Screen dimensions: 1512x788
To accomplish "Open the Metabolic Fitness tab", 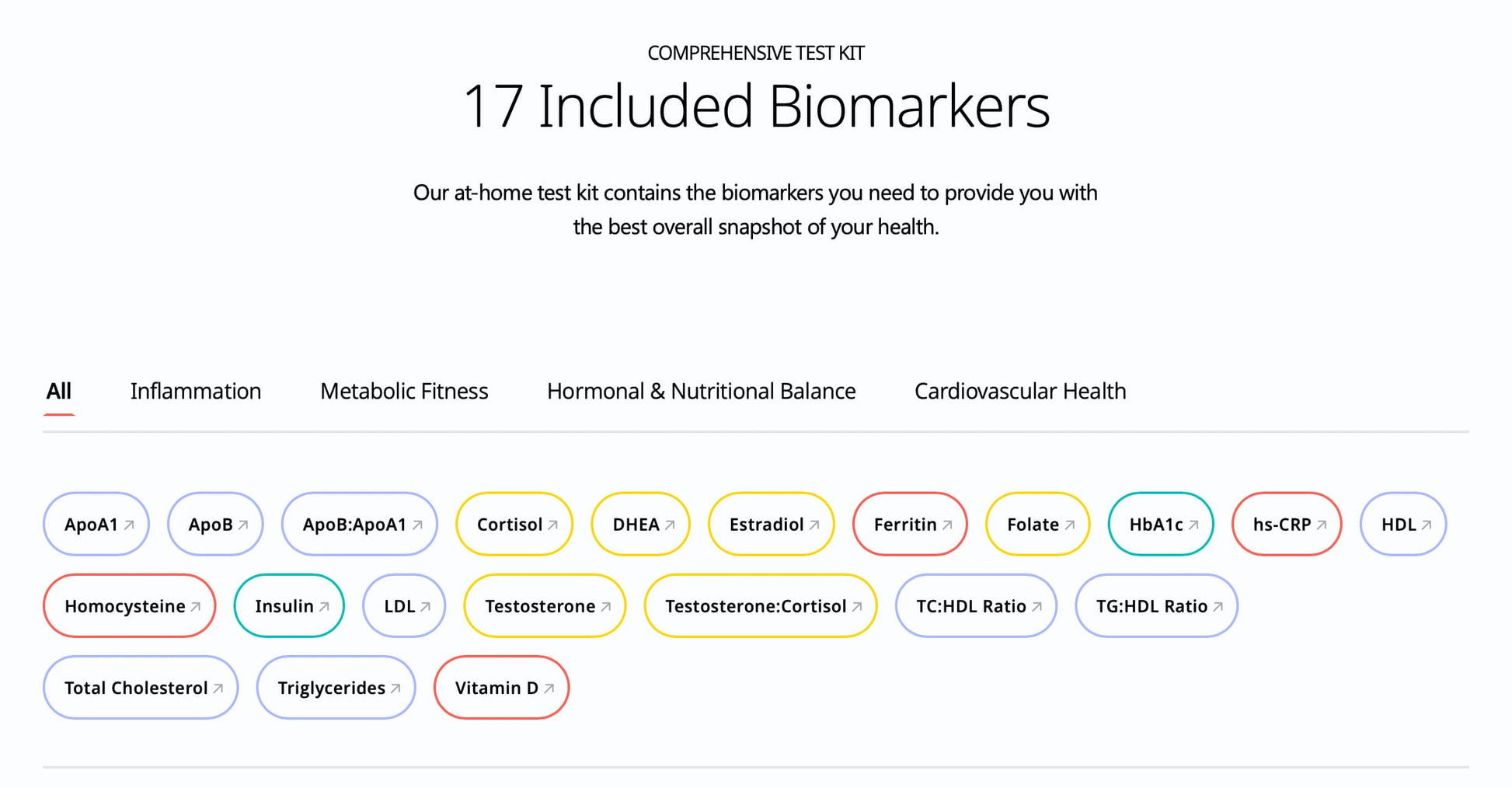I will (404, 391).
